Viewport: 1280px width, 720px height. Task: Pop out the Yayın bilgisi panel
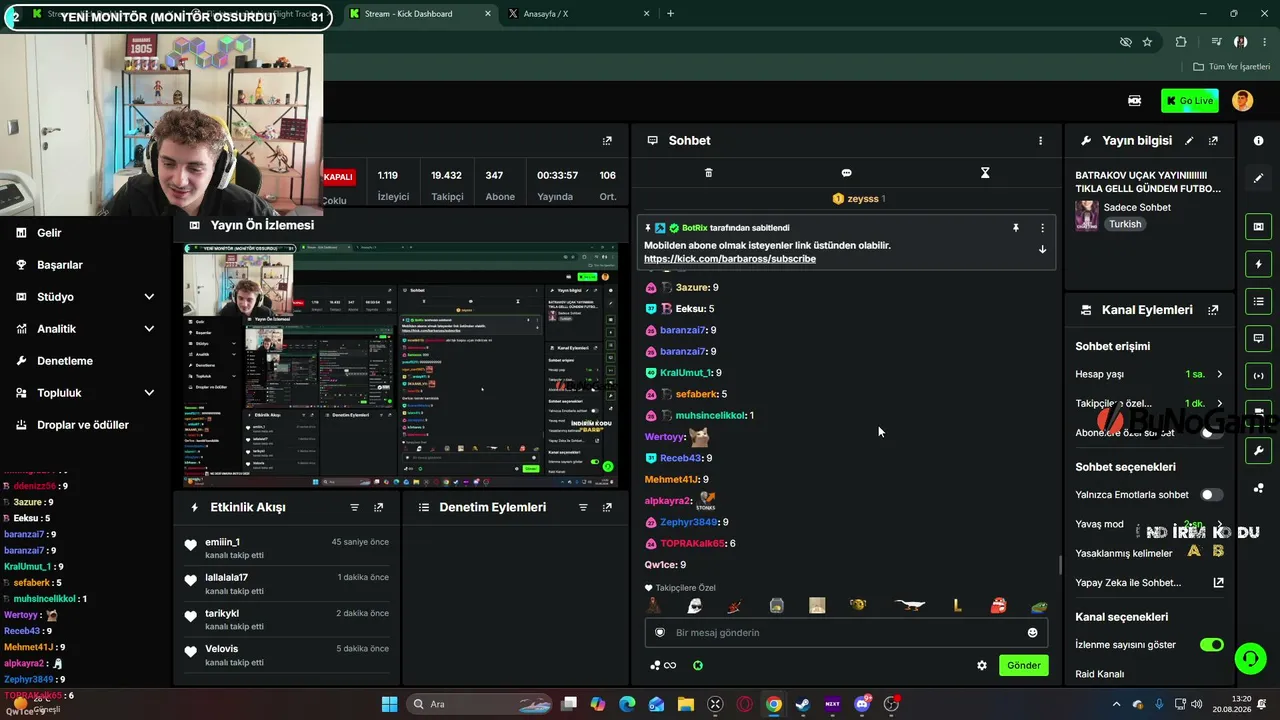pyautogui.click(x=1213, y=141)
